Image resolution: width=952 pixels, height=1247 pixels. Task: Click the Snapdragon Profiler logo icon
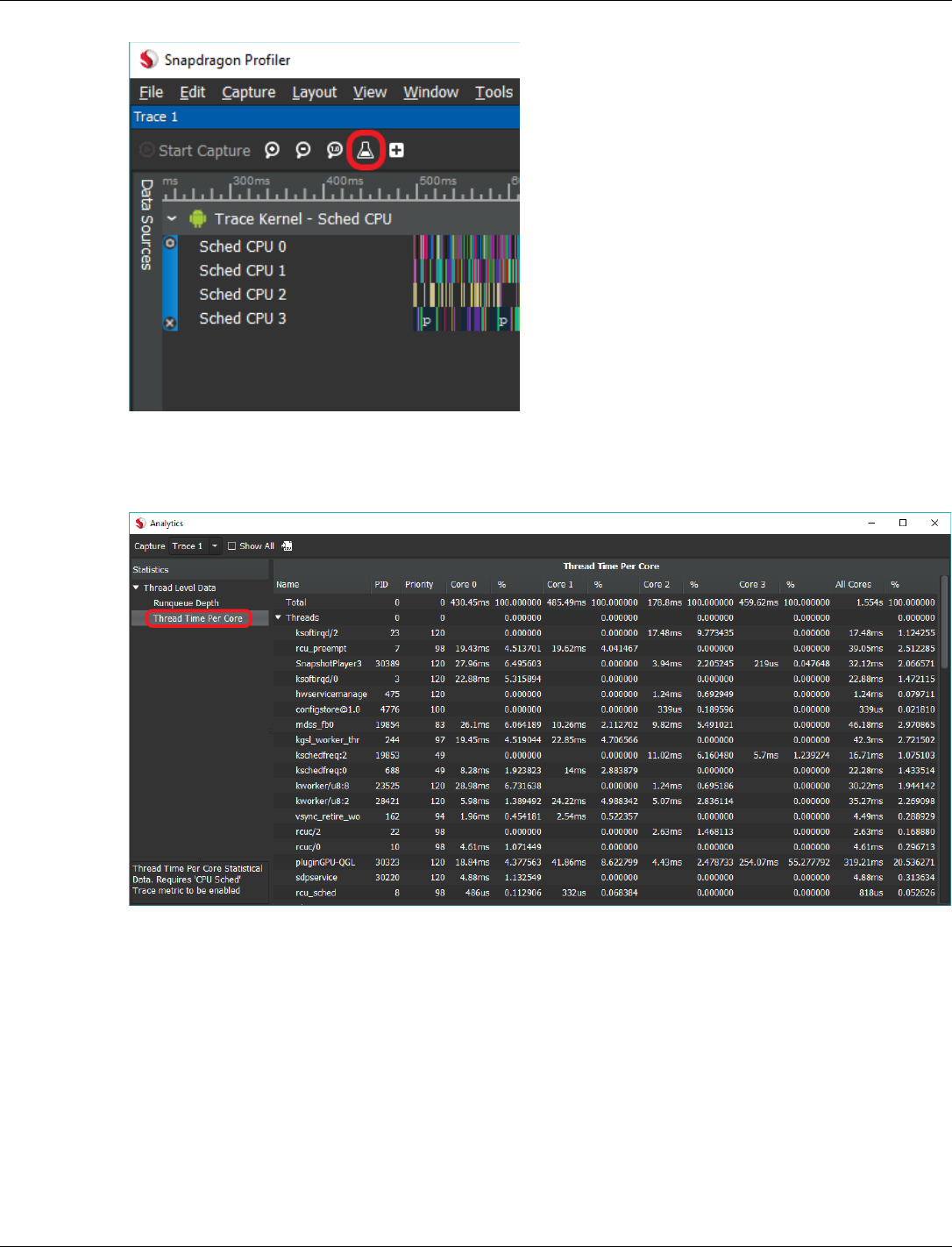point(149,60)
